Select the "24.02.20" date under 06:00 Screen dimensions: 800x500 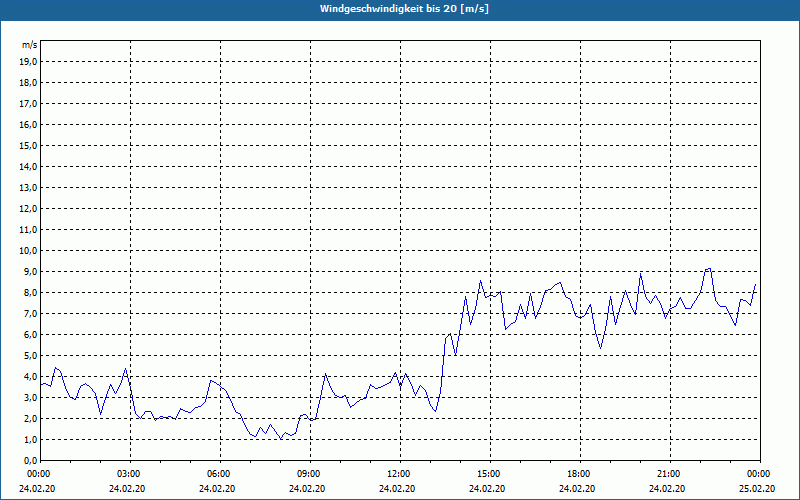point(217,489)
